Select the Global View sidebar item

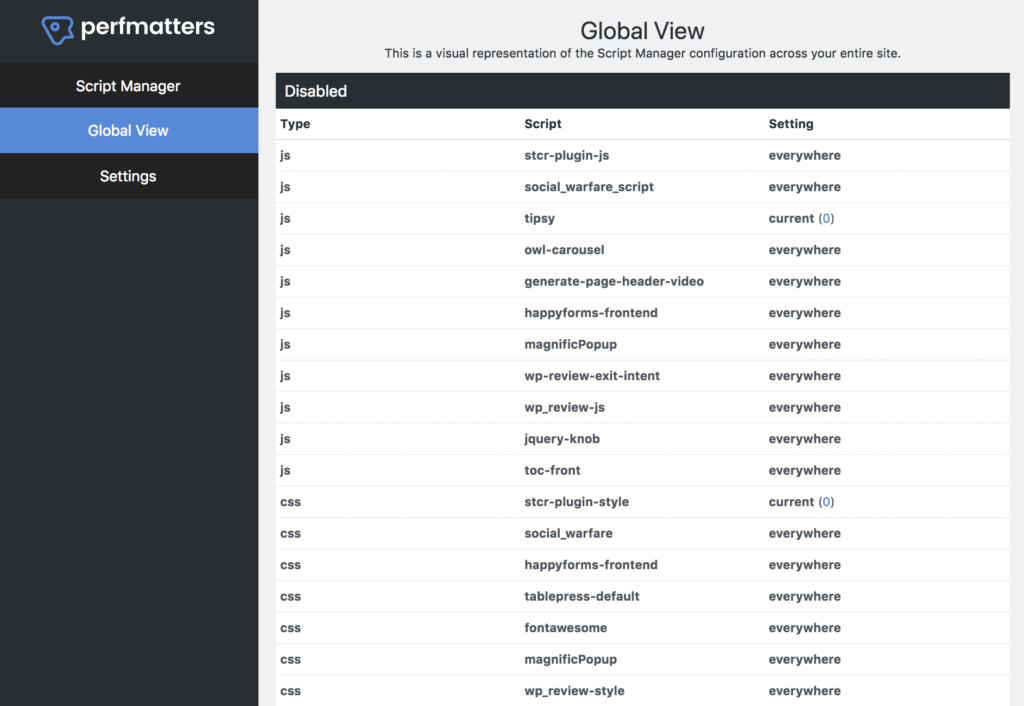[128, 130]
